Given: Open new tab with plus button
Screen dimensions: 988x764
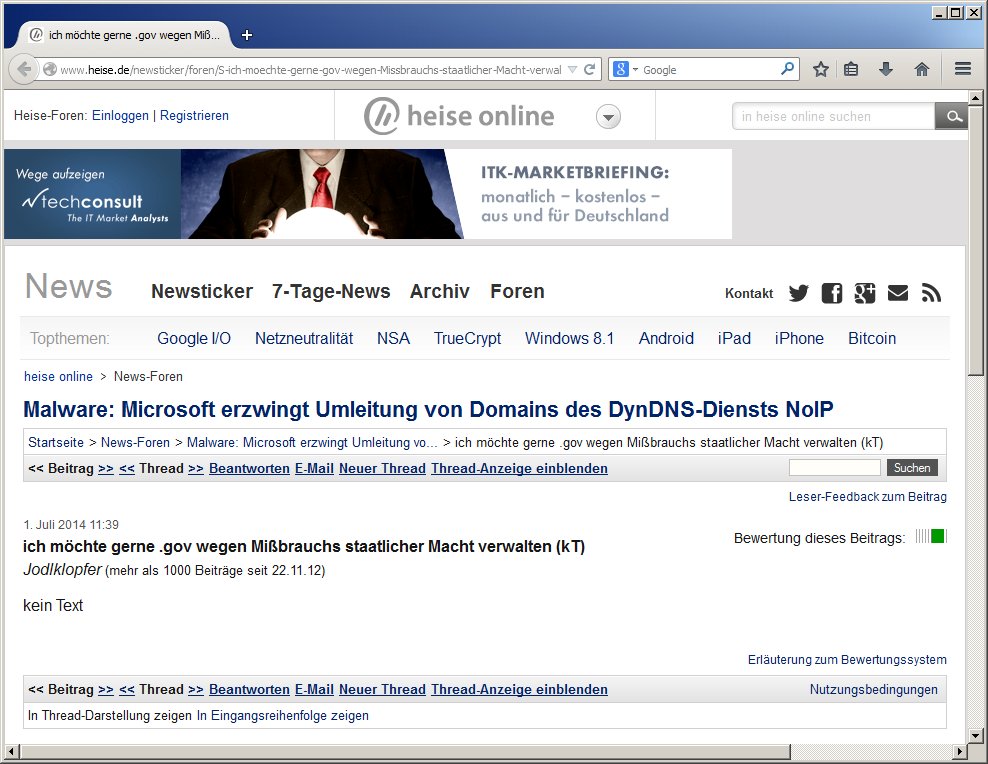Looking at the screenshot, I should [x=247, y=35].
